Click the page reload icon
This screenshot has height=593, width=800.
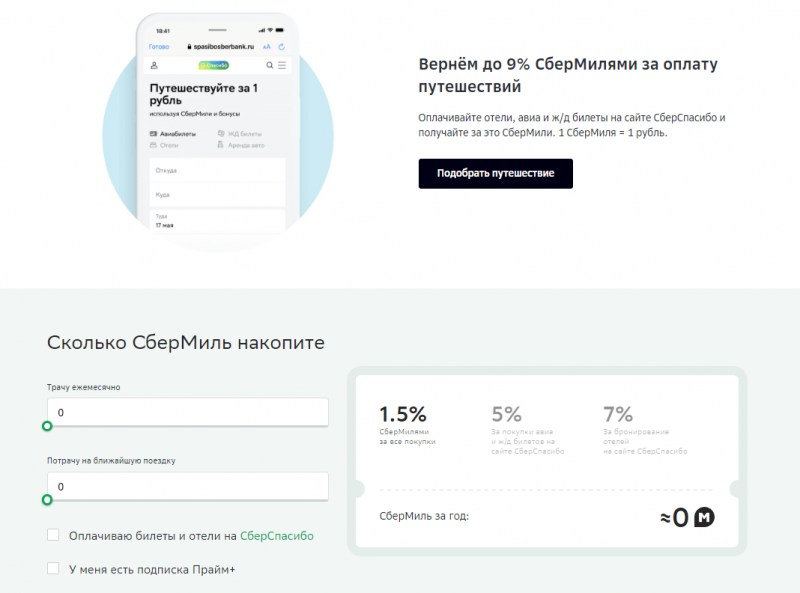pos(282,46)
